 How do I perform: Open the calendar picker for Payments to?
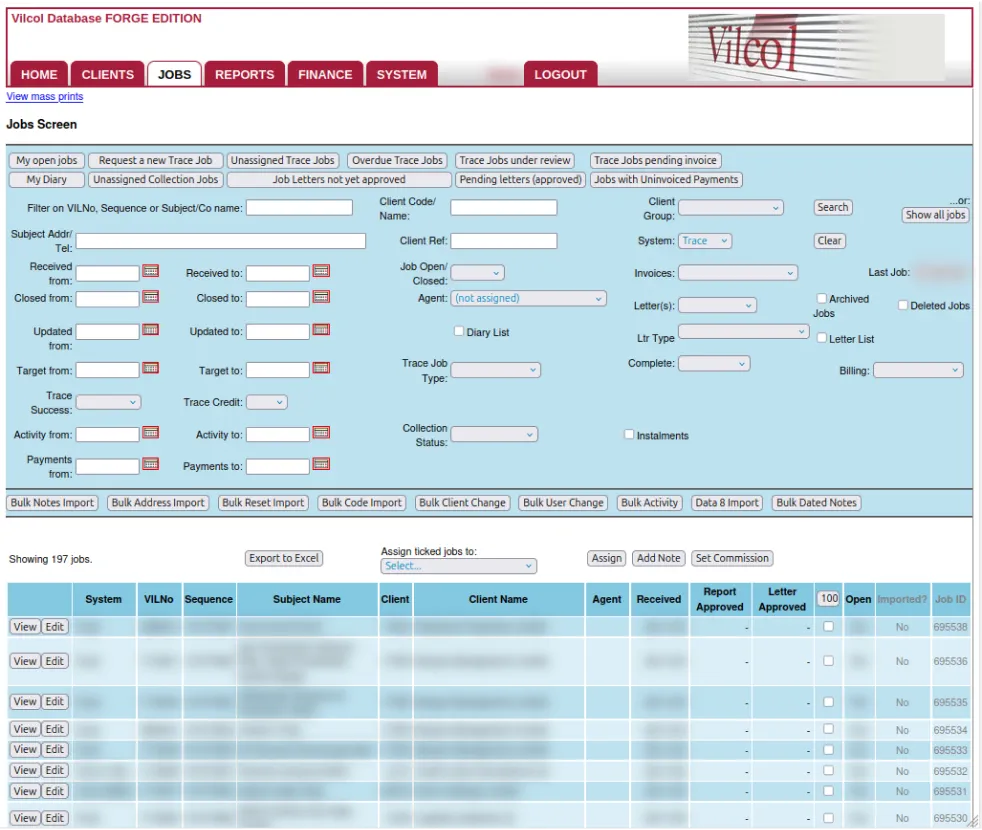coord(322,465)
